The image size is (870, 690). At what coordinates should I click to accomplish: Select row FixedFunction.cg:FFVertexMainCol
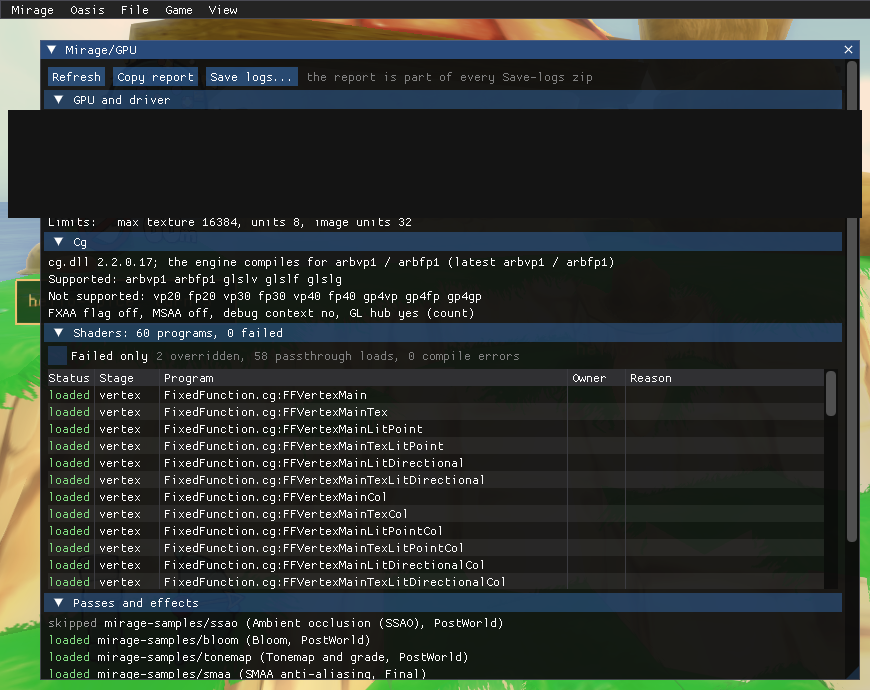pos(436,497)
